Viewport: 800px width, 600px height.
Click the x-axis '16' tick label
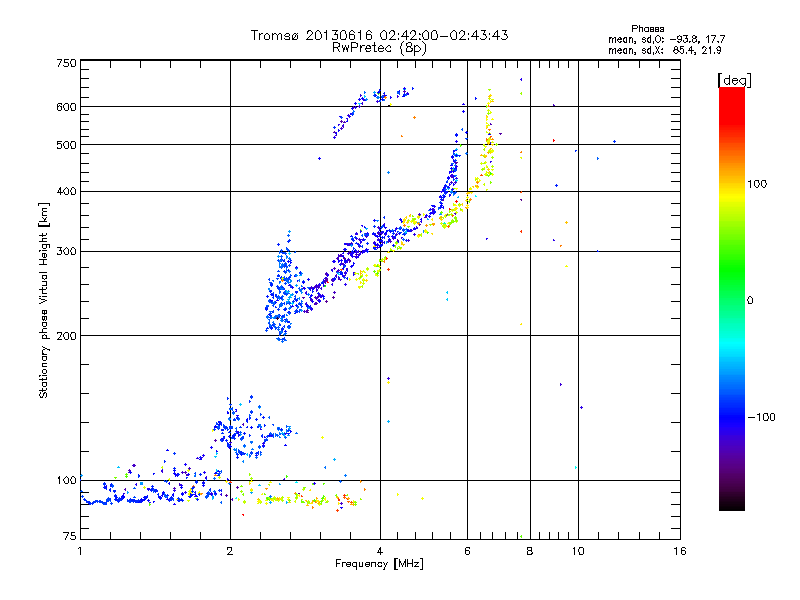click(680, 551)
